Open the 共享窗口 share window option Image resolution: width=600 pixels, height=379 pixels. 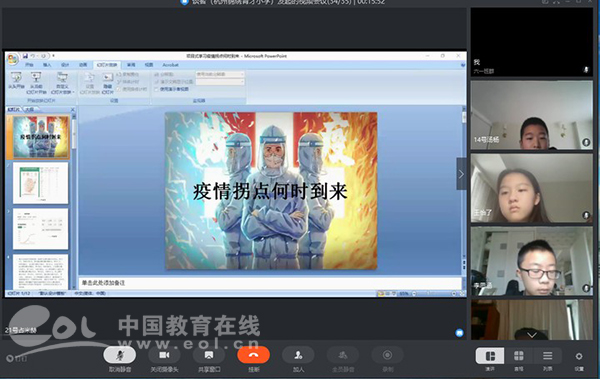[x=209, y=355]
